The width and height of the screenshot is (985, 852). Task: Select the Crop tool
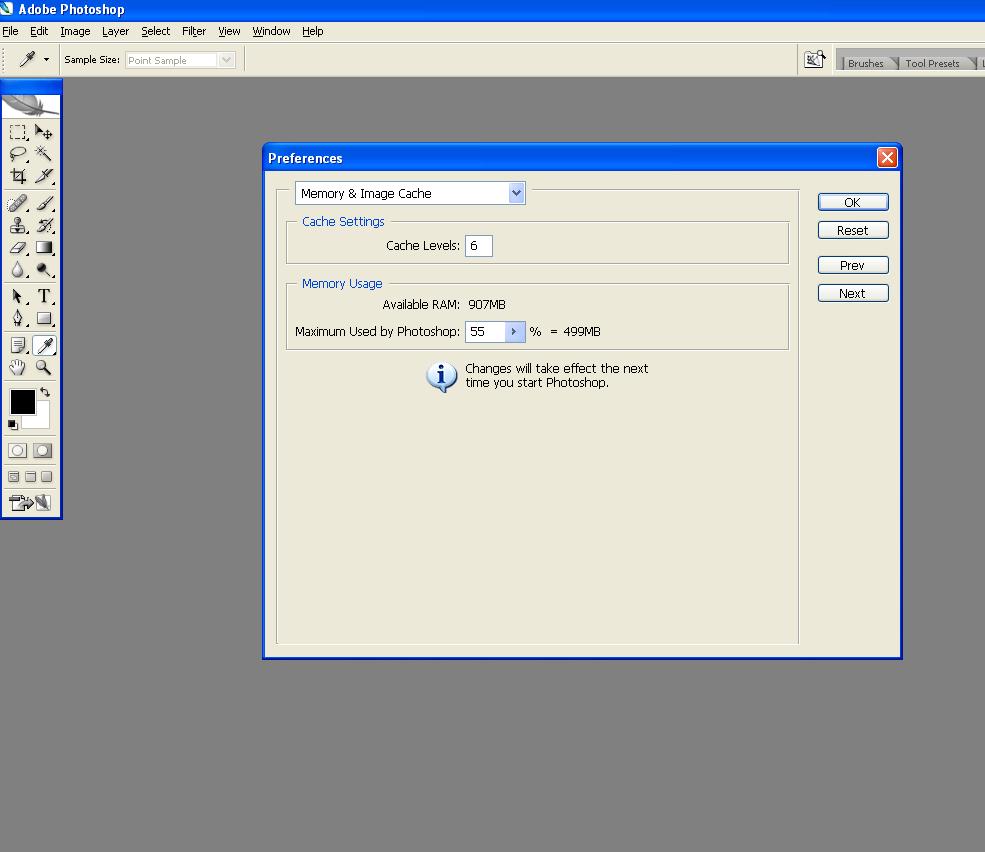[18, 176]
